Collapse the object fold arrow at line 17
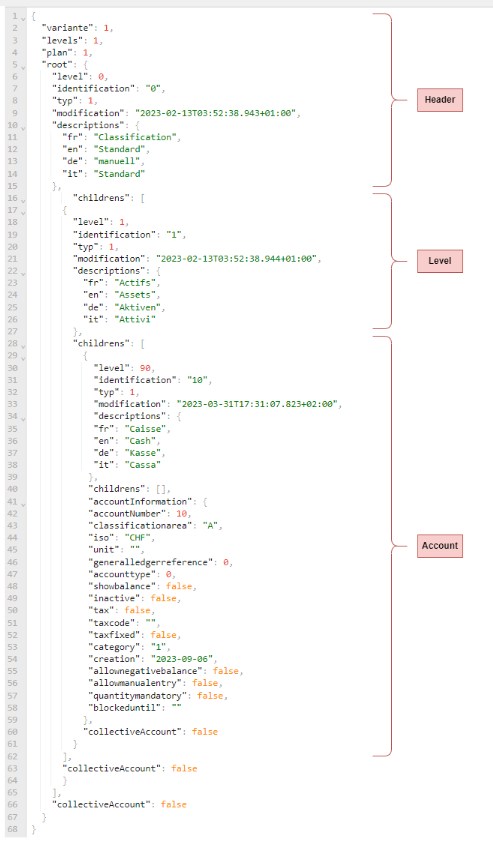The image size is (493, 842). pos(23,213)
